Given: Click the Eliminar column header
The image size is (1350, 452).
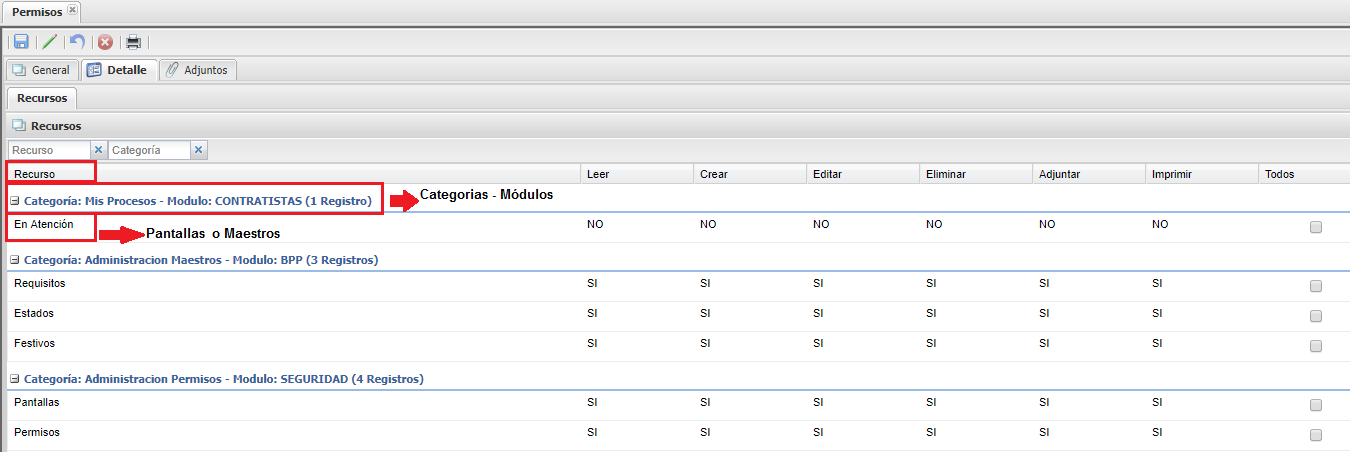Looking at the screenshot, I should [945, 174].
